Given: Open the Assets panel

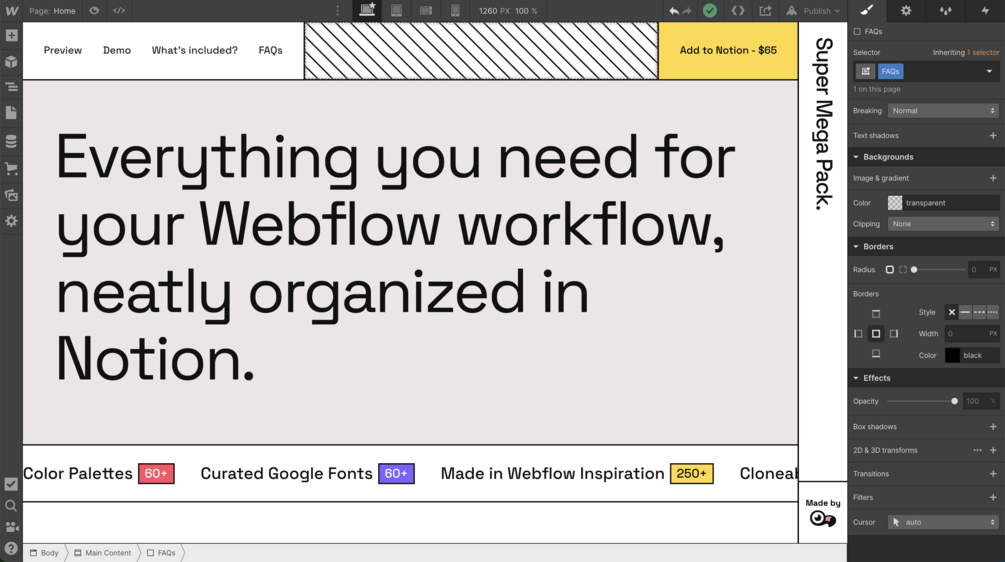Looking at the screenshot, I should (12, 195).
